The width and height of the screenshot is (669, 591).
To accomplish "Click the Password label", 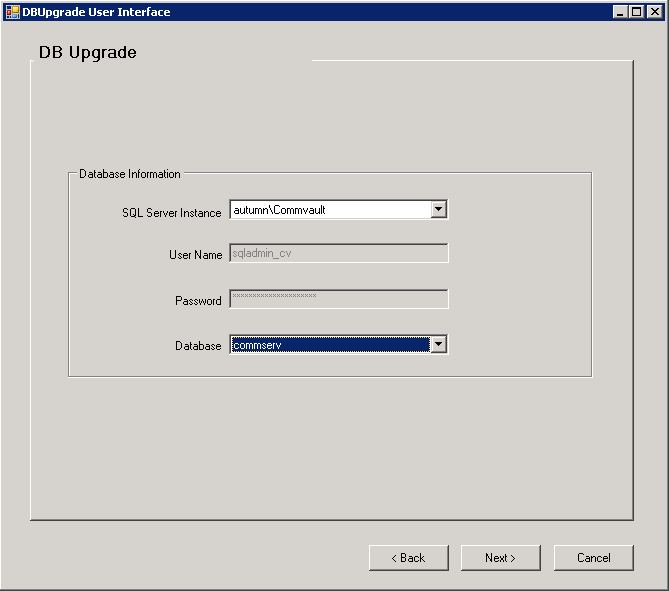I will [x=198, y=301].
